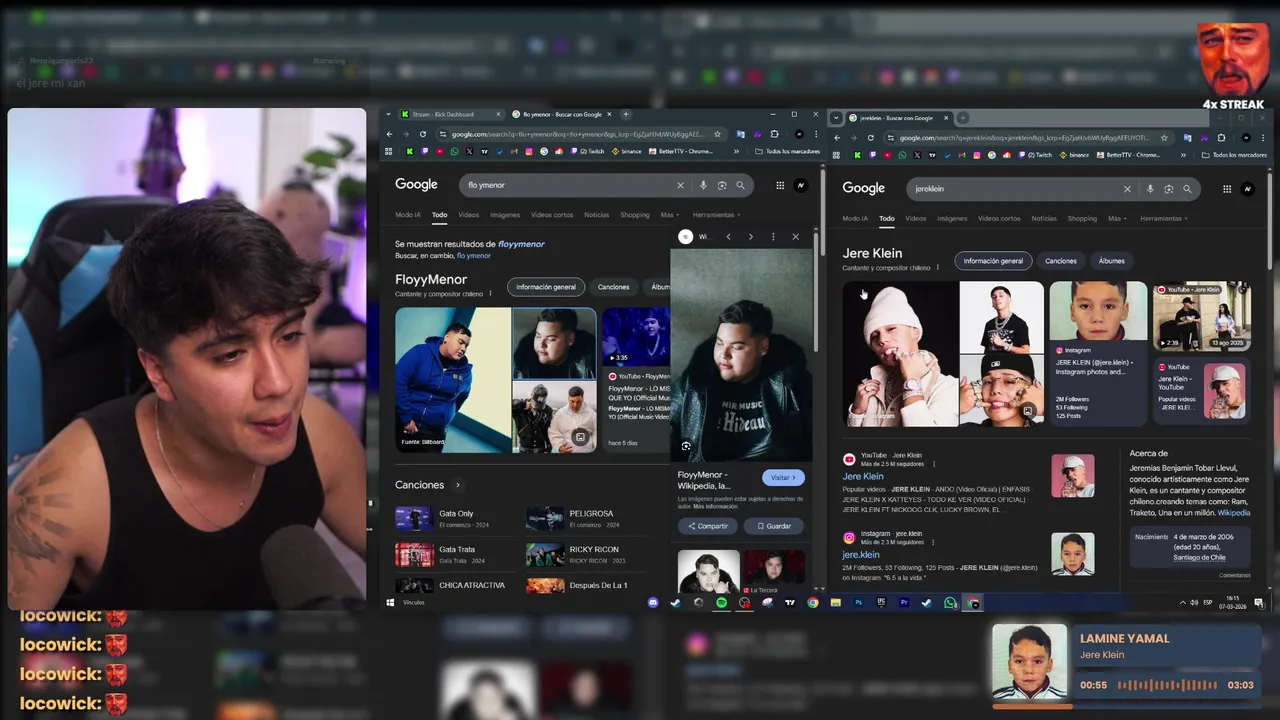Screen dimensions: 1280x720
Task: Click Canciones chip under FloyyMenor
Action: click(x=614, y=287)
